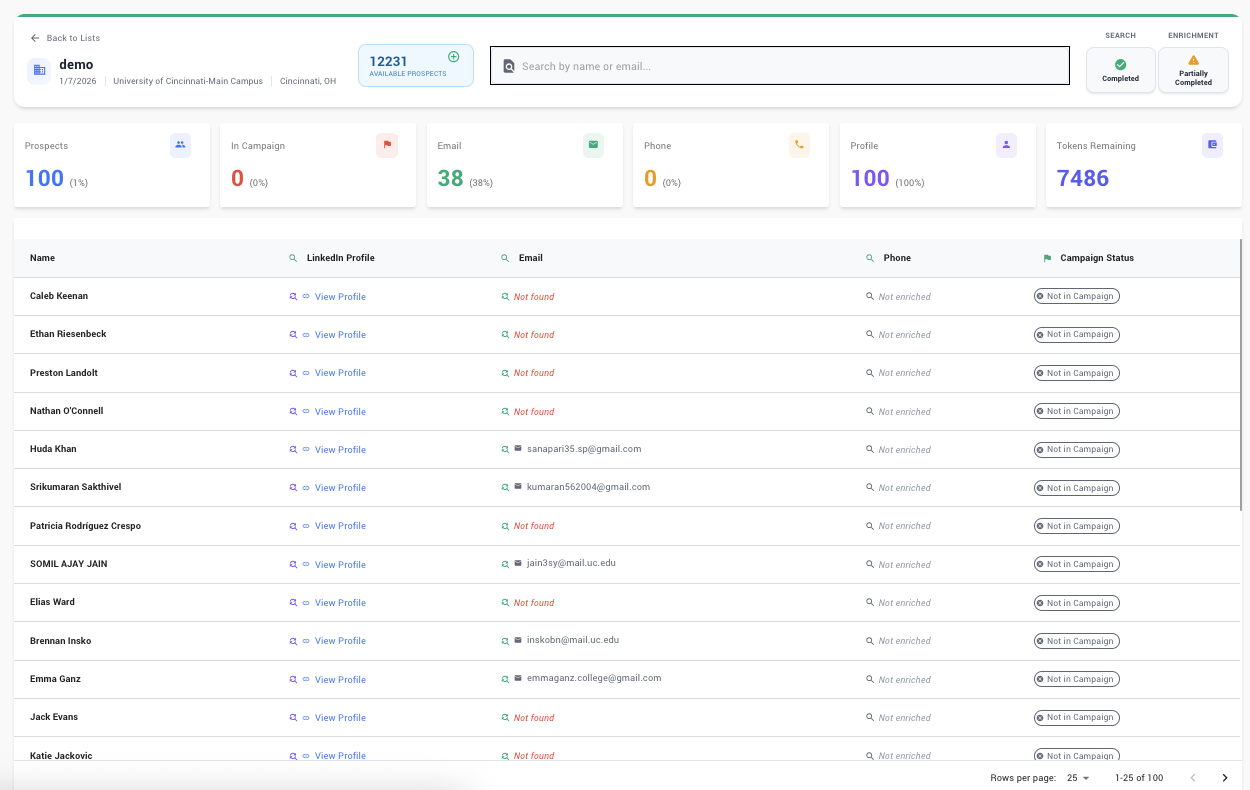Click the 1-25 of 100 pagination text
This screenshot has height=790, width=1250.
[1139, 778]
